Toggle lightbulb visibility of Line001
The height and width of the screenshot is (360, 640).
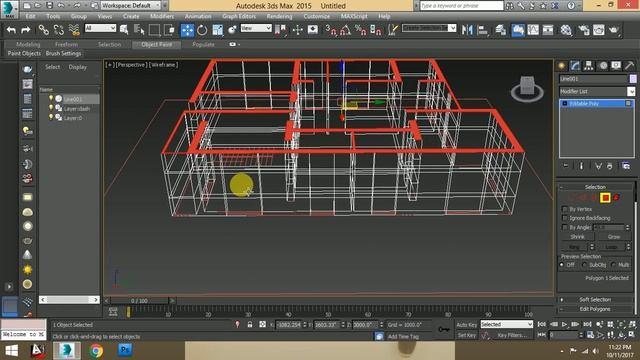51,98
